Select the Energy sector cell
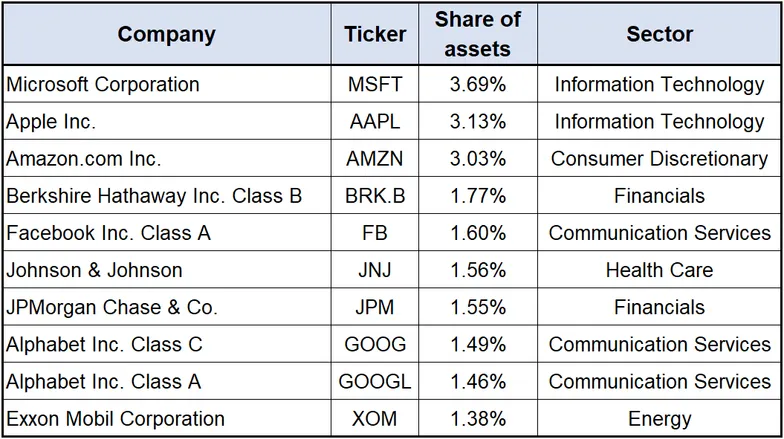Image resolution: width=784 pixels, height=439 pixels. [x=659, y=418]
